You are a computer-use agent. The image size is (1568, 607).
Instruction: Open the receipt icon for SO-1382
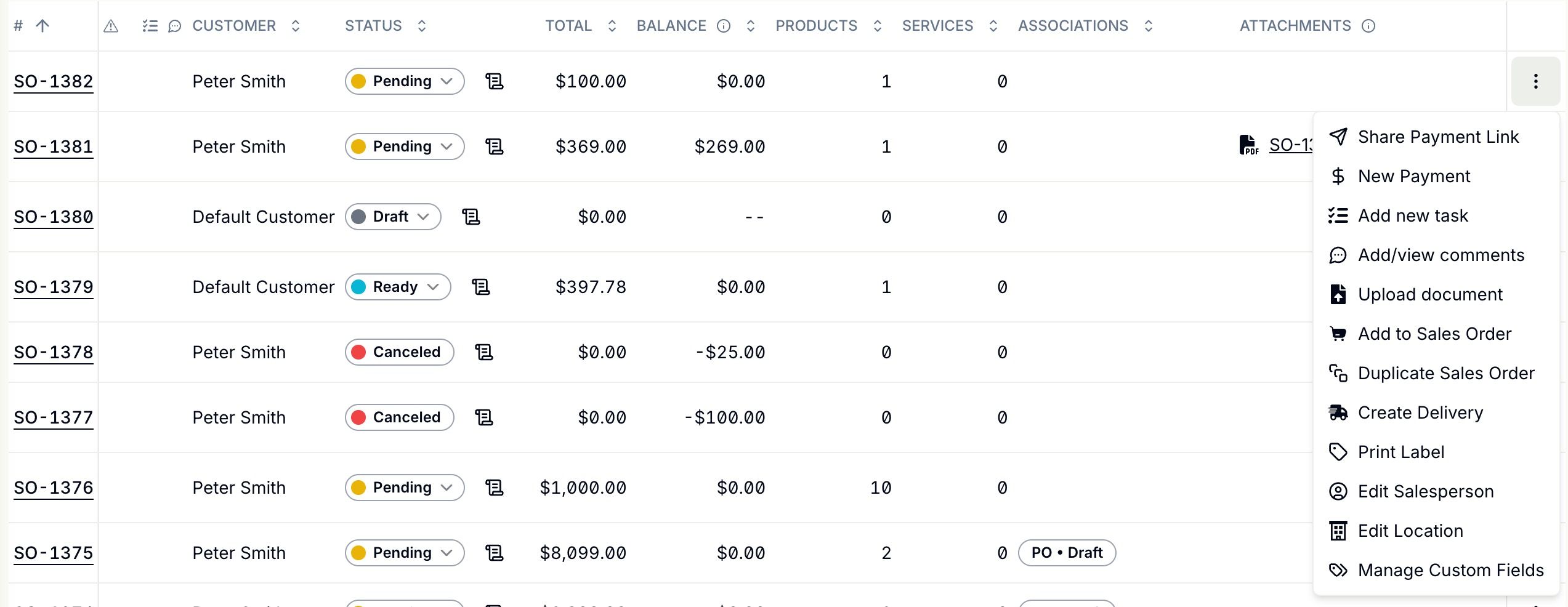tap(495, 81)
